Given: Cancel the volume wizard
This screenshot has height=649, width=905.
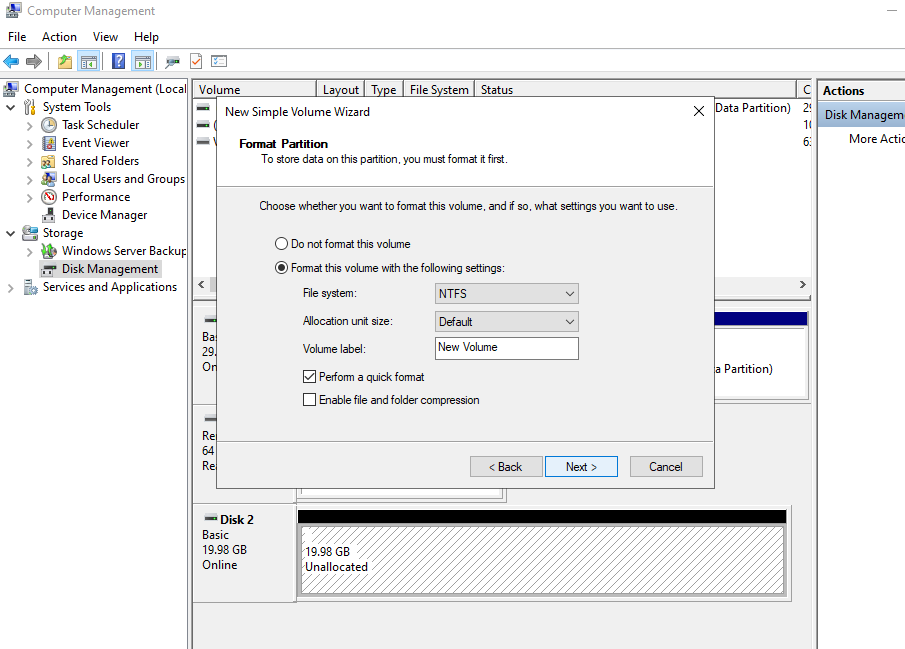Looking at the screenshot, I should tap(666, 467).
